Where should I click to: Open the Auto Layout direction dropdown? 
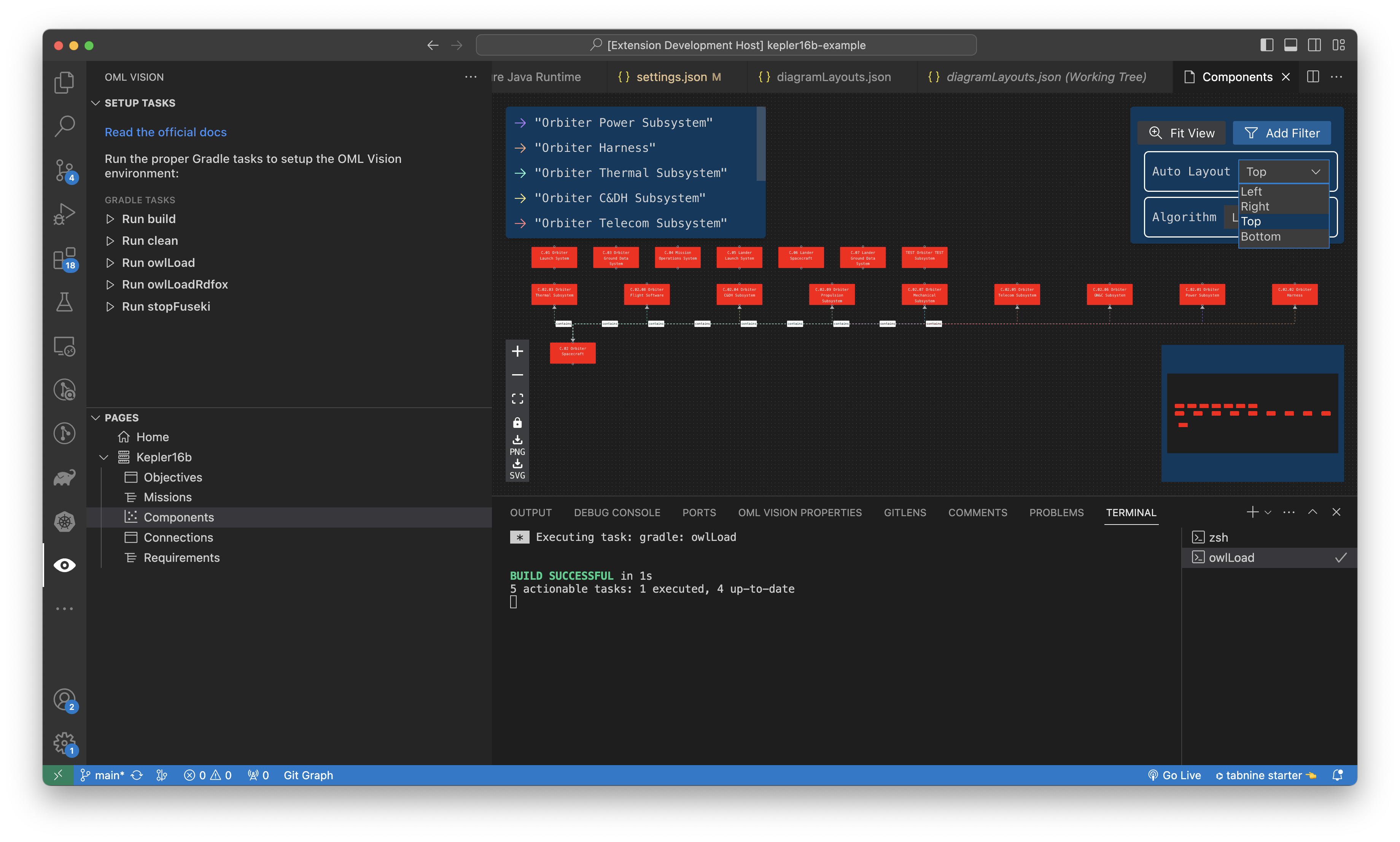point(1283,171)
